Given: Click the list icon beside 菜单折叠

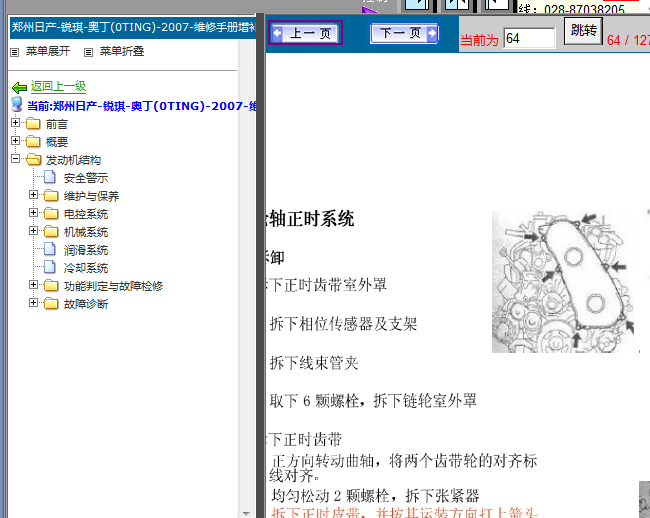Looking at the screenshot, I should 88,52.
